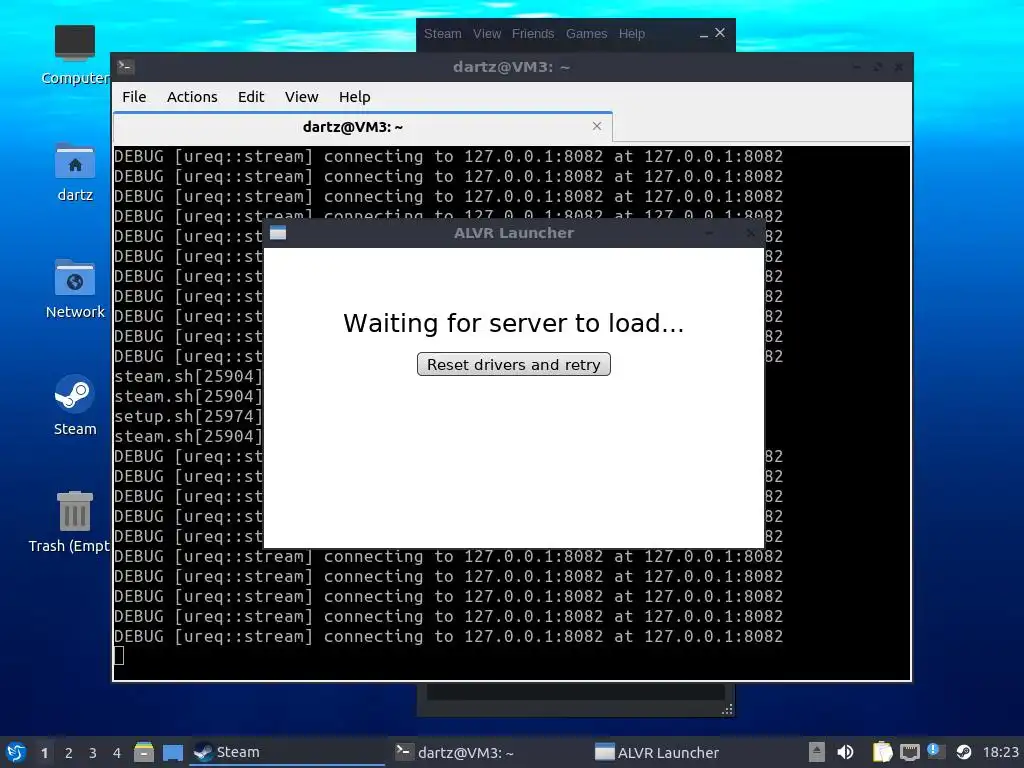
Task: Open Steam menu in Steam window
Action: click(442, 33)
